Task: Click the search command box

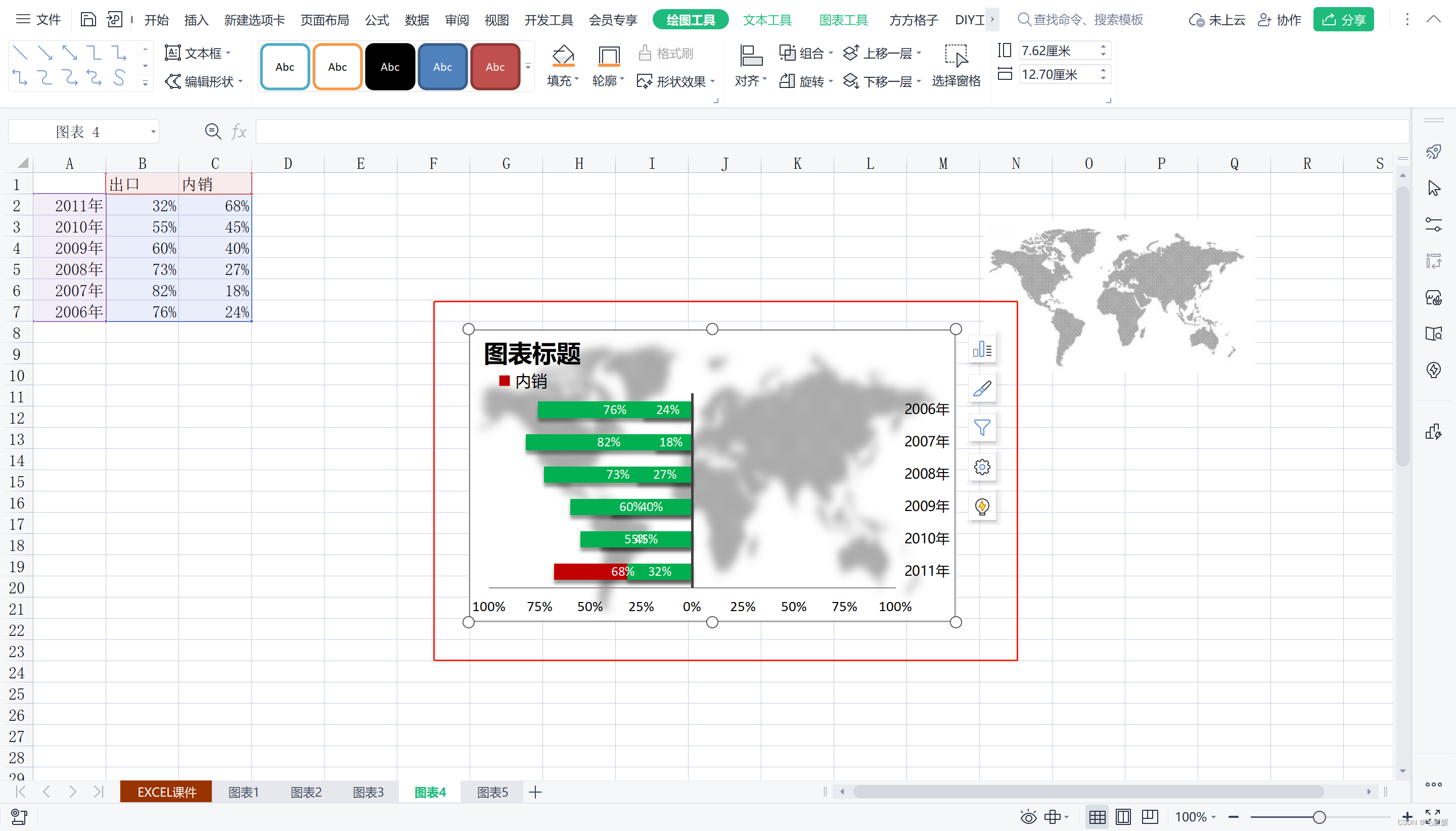Action: pyautogui.click(x=1081, y=19)
